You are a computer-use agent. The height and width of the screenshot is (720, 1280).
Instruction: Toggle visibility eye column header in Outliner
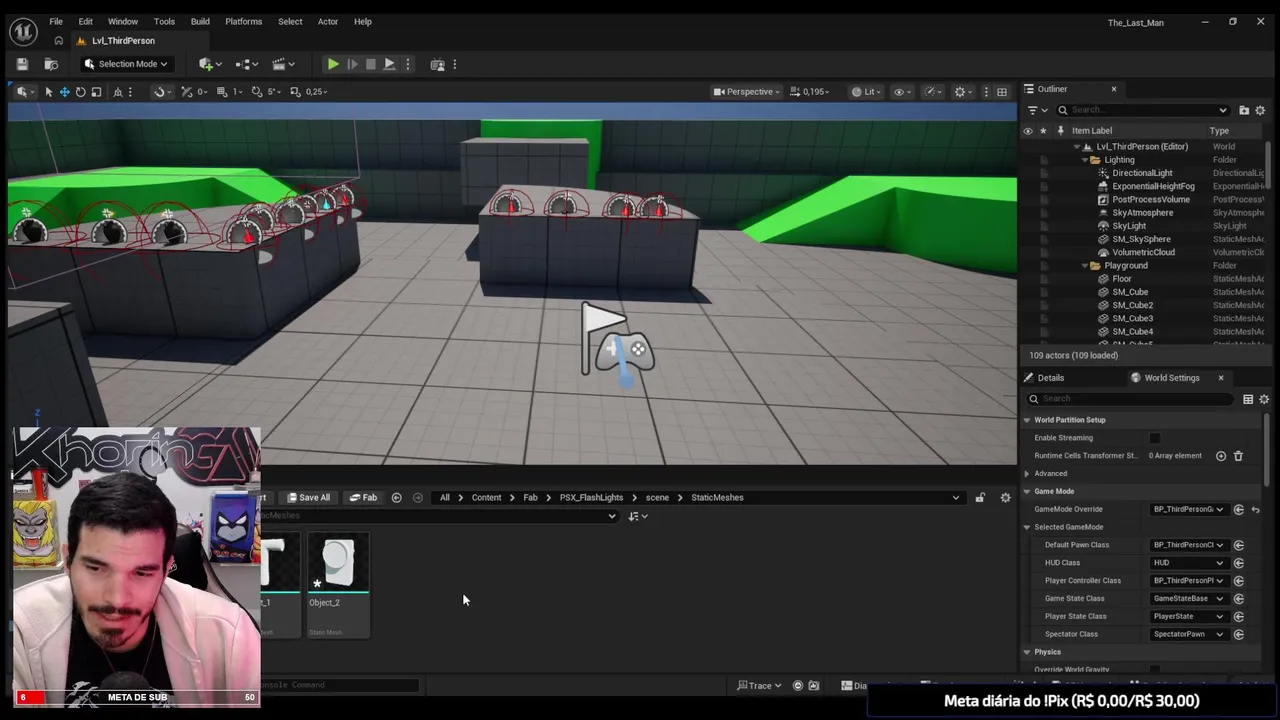pos(1027,131)
